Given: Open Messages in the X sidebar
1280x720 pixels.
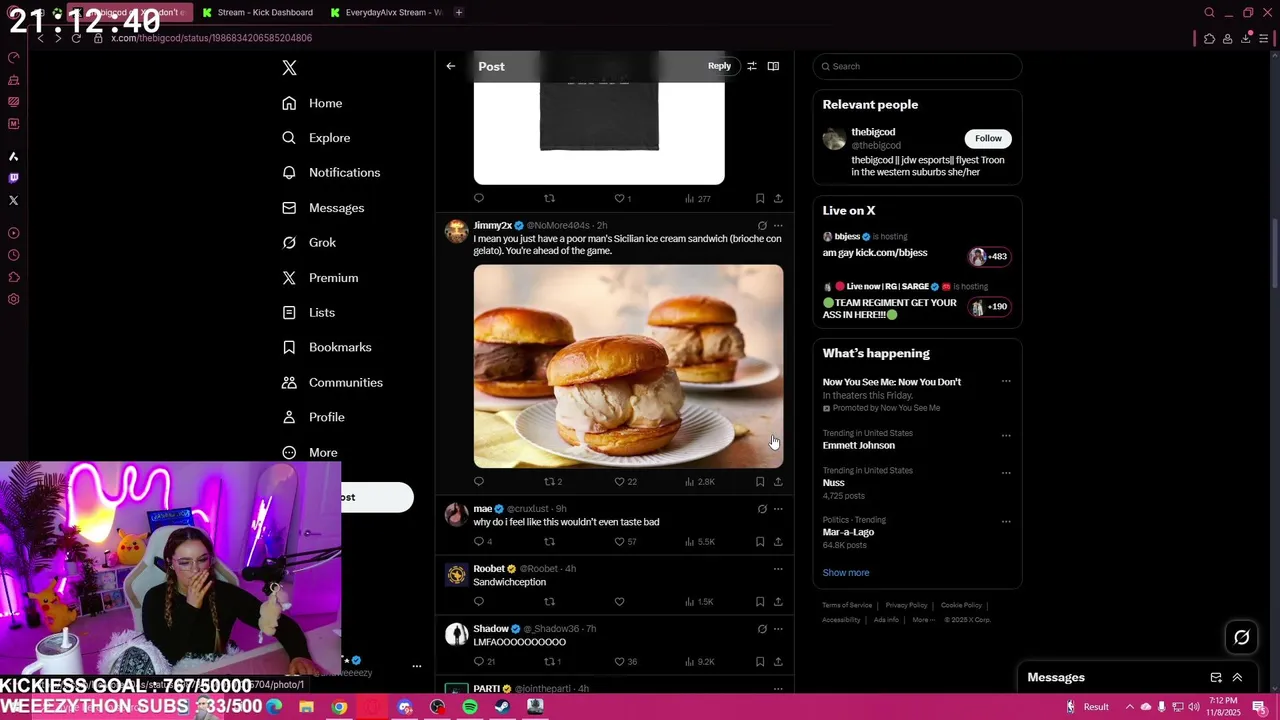Looking at the screenshot, I should tap(323, 208).
